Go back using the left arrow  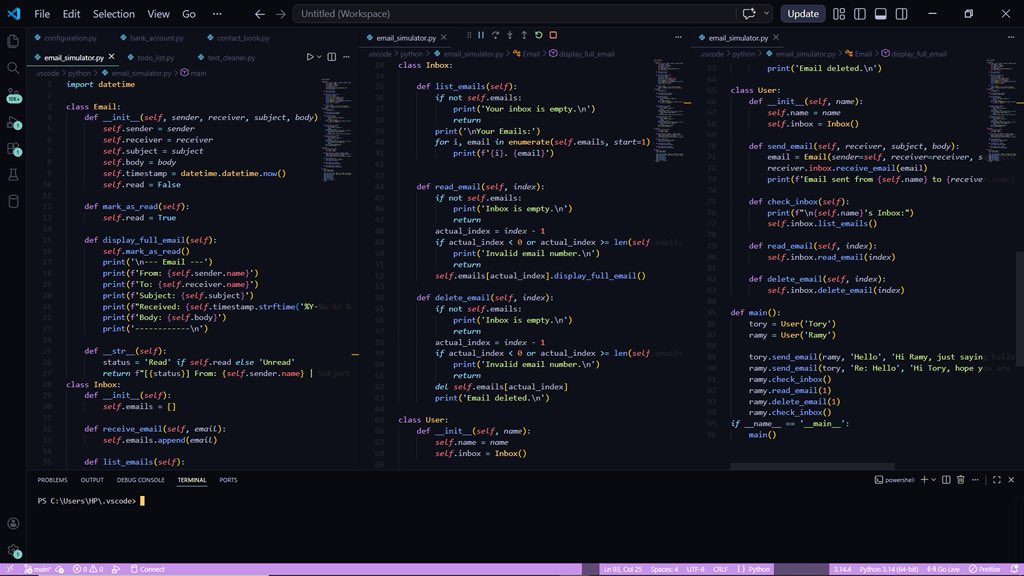tap(260, 14)
